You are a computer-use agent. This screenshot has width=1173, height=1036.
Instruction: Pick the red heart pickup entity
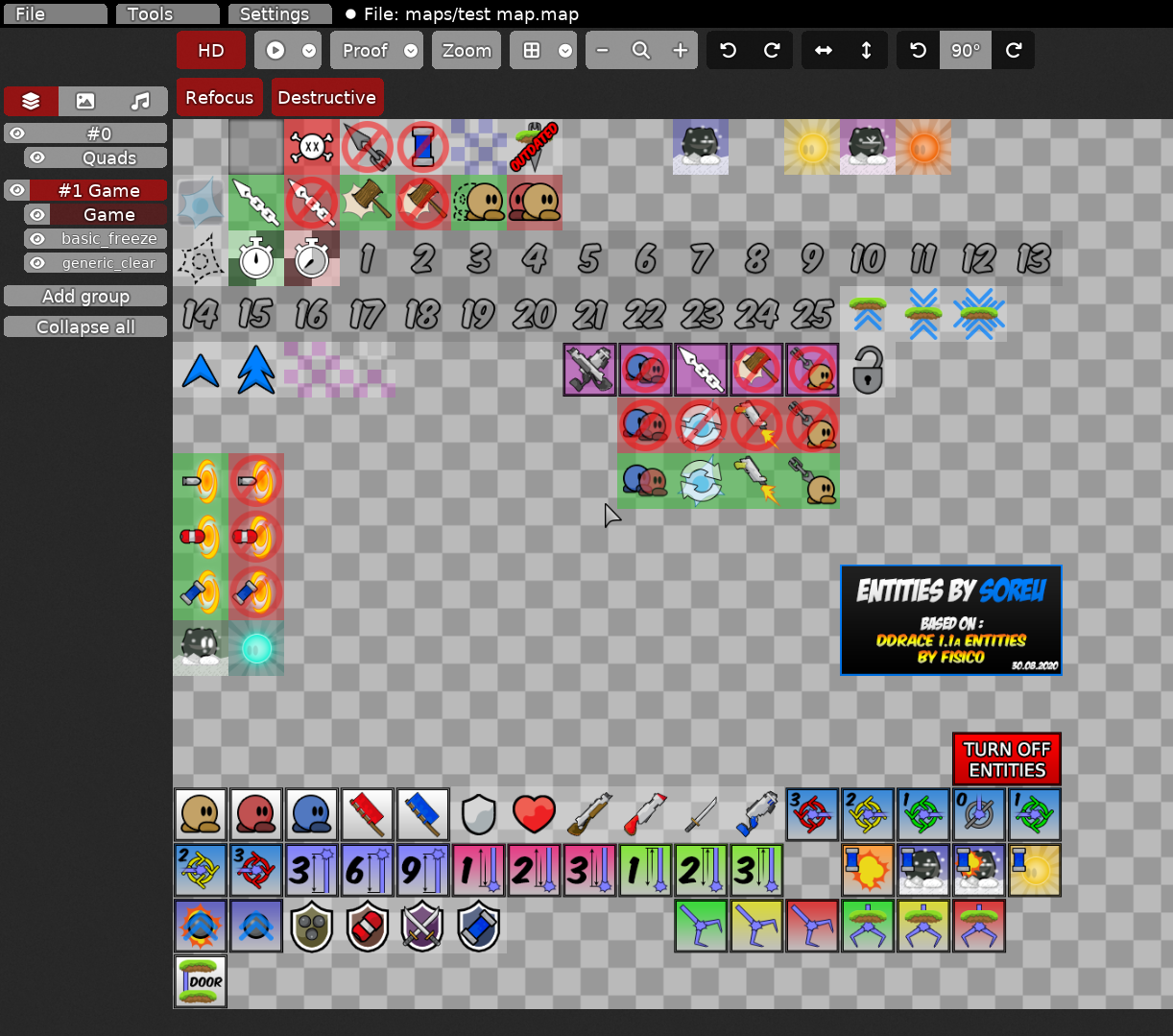[x=534, y=814]
